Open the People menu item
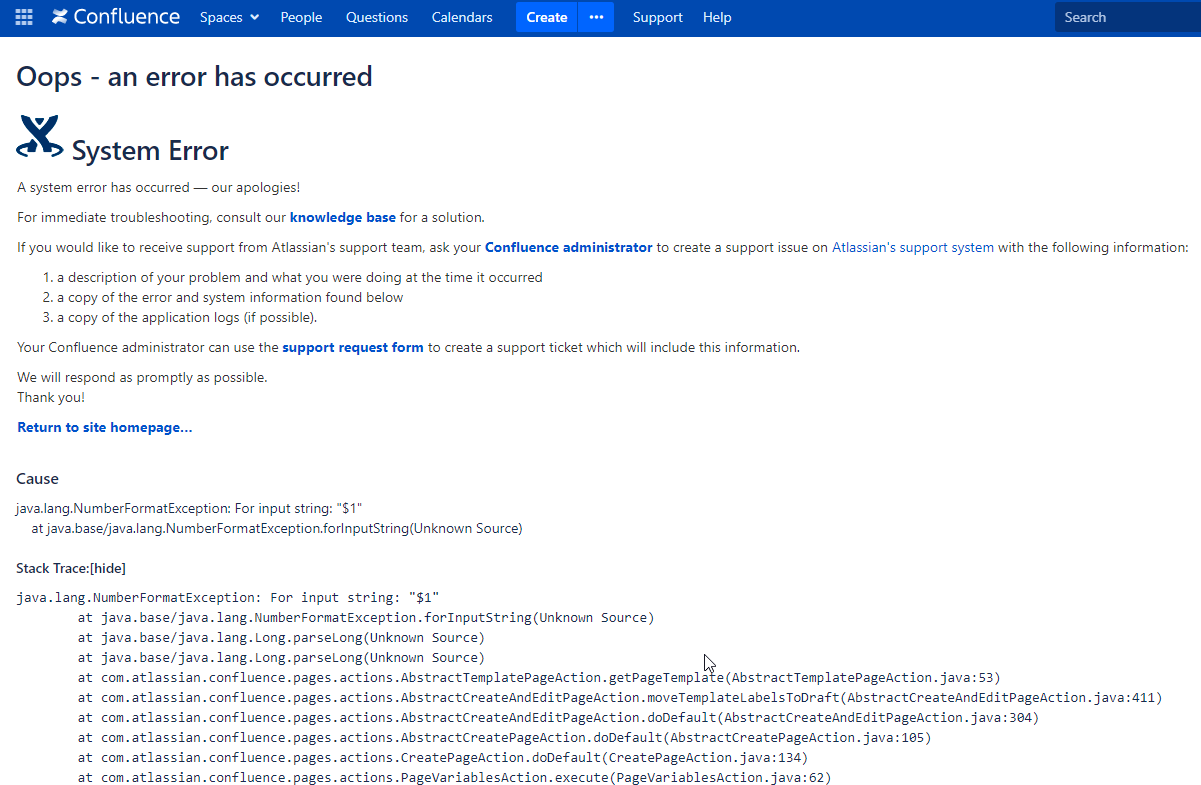 click(301, 17)
